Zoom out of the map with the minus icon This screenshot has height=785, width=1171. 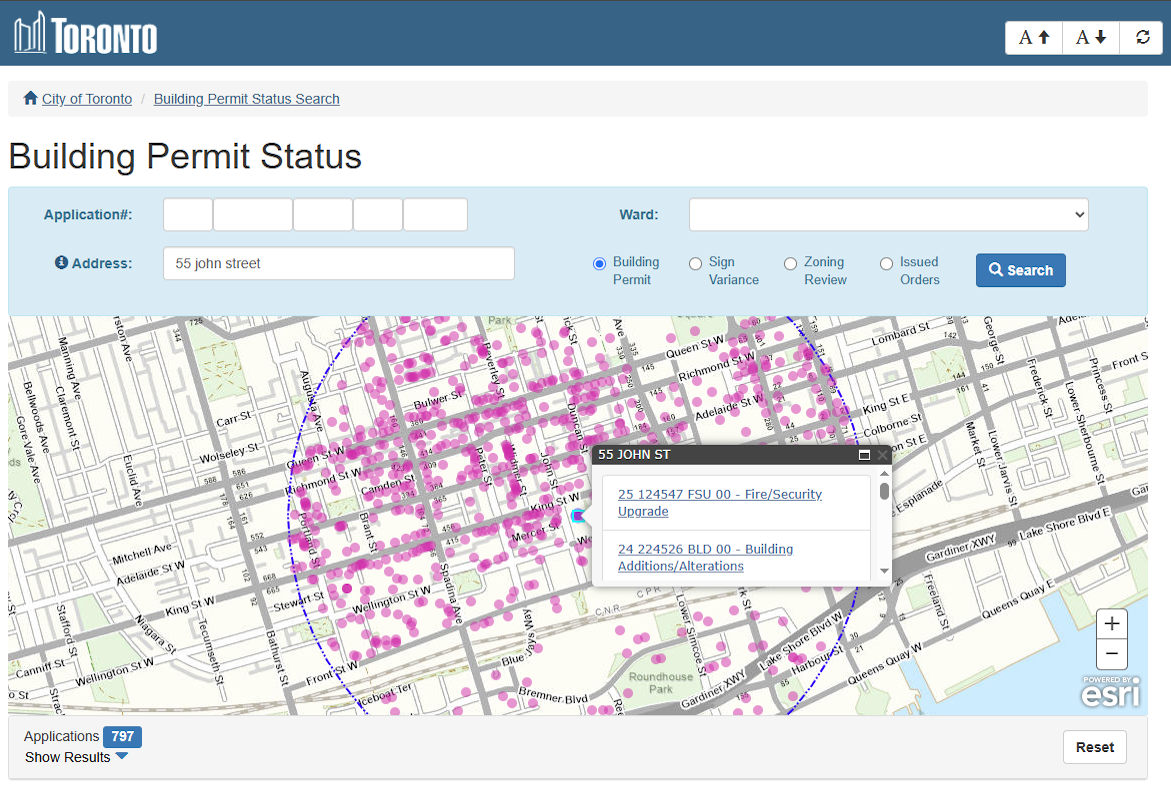[x=1111, y=654]
